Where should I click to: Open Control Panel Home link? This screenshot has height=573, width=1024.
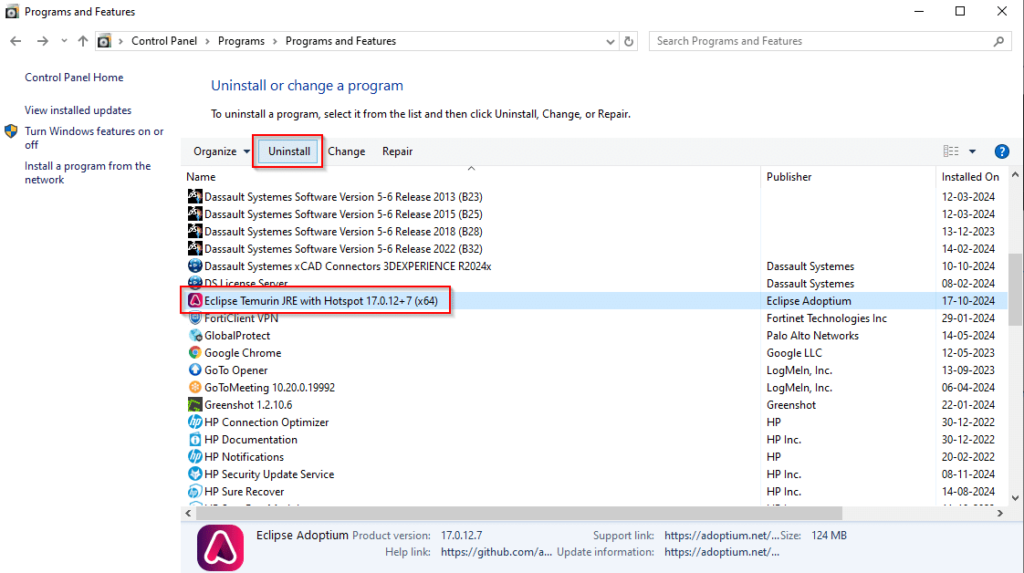point(74,77)
